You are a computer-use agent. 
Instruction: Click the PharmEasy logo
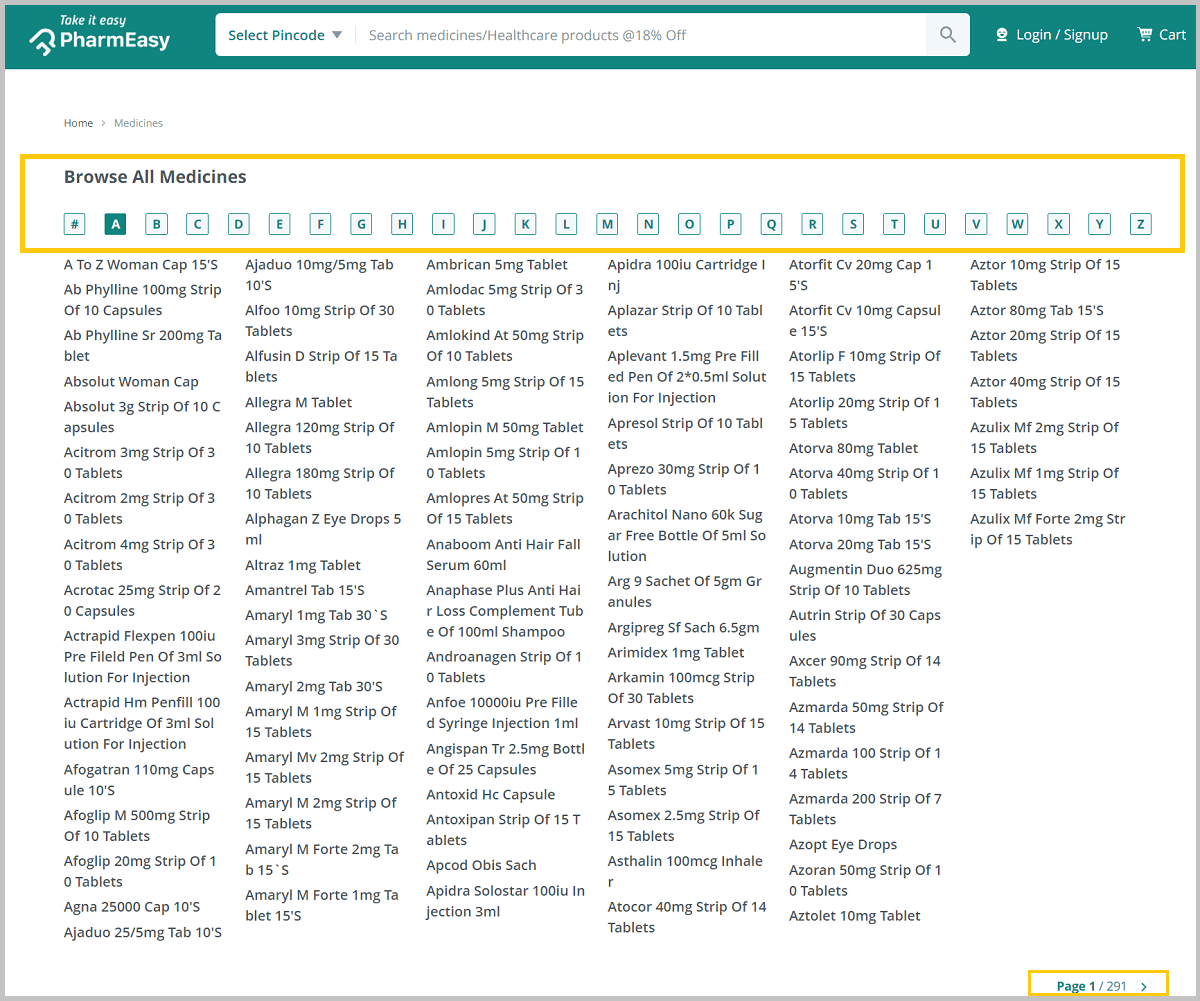tap(100, 34)
